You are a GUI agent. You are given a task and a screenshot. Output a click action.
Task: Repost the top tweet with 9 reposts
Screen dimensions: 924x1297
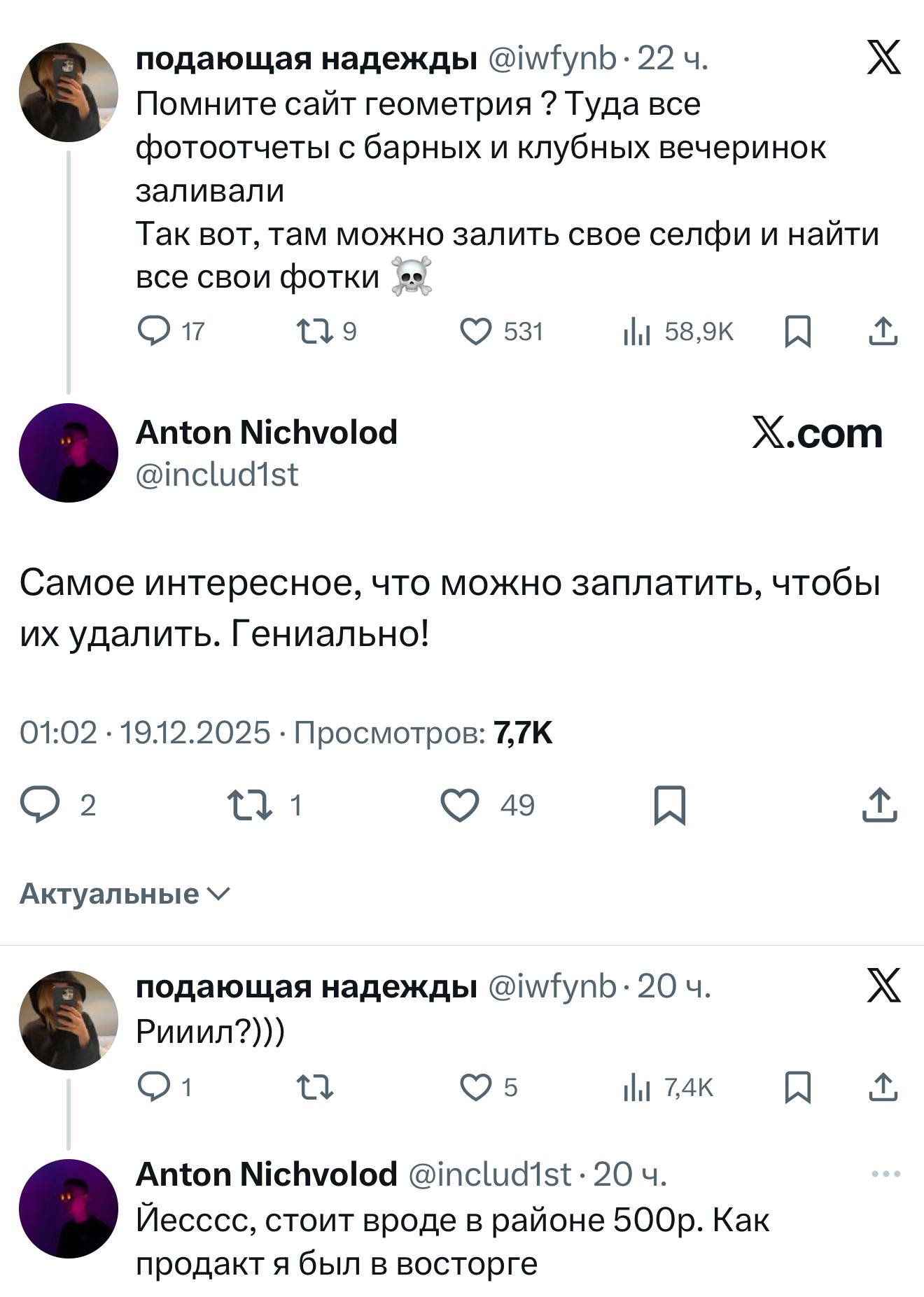click(314, 331)
